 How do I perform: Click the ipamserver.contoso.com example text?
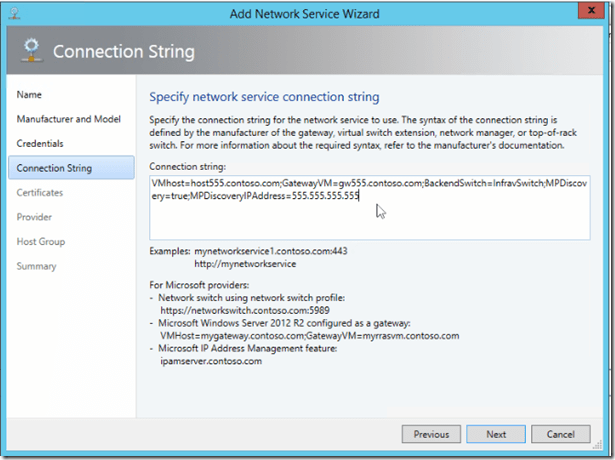click(x=211, y=361)
